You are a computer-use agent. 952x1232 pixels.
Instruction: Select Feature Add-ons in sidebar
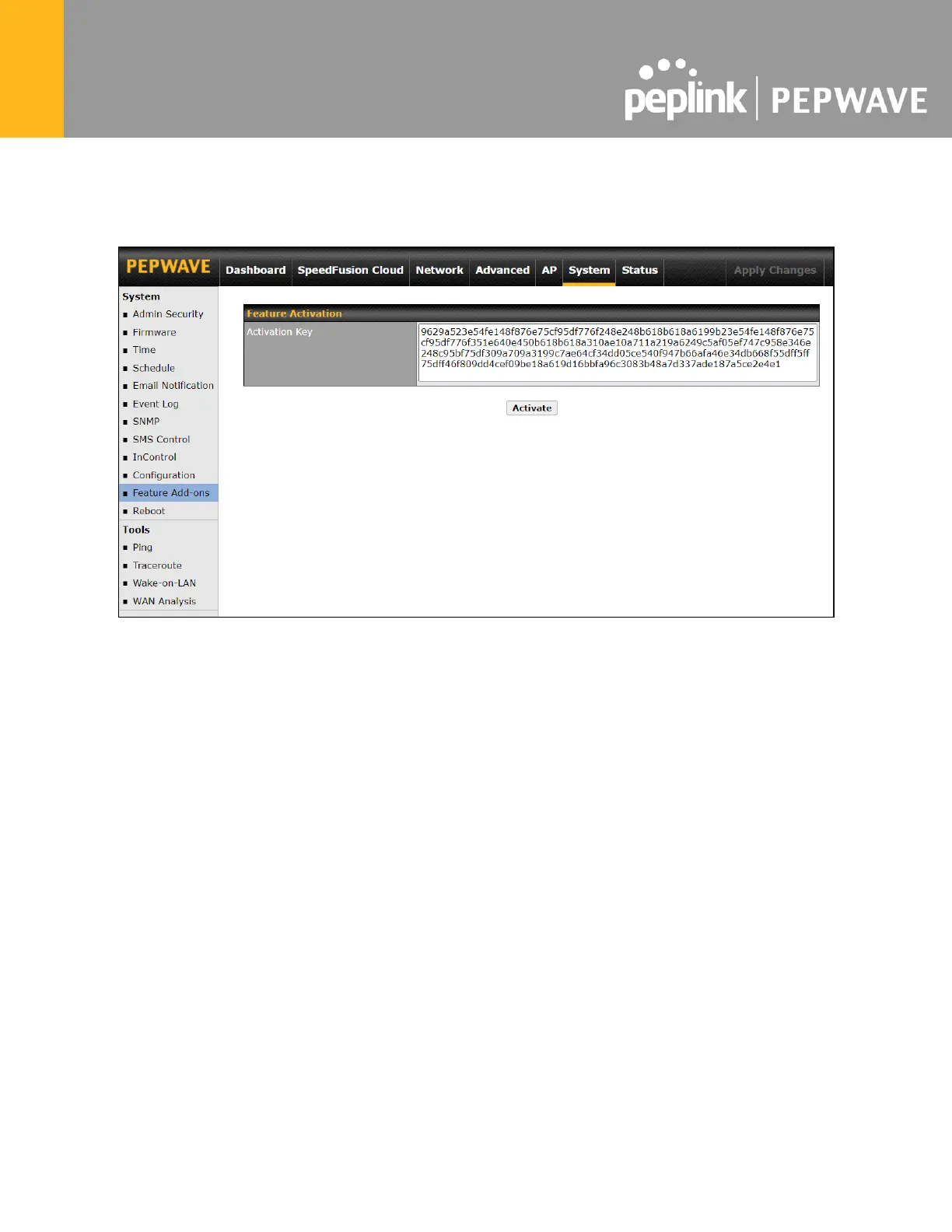point(170,493)
